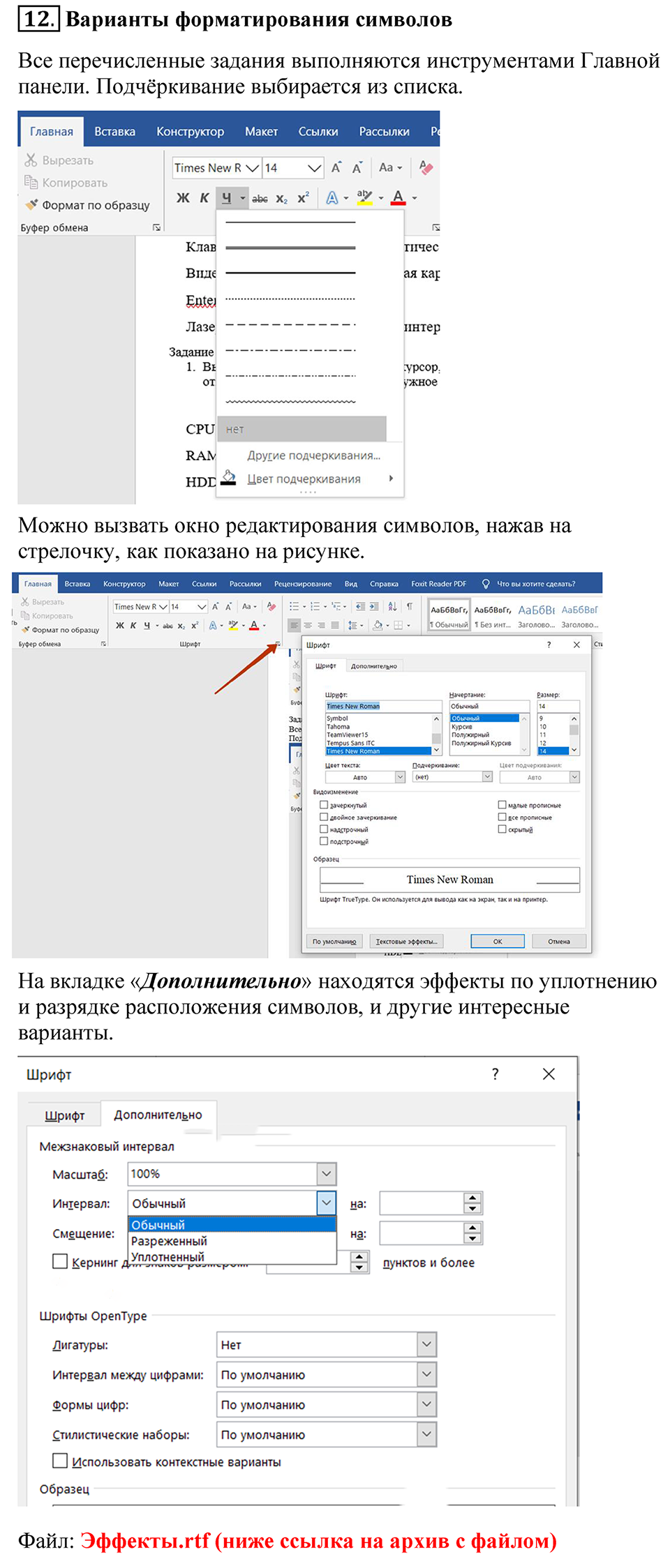Click the paragraph mark (¶) icon
Image resolution: width=670 pixels, height=1568 pixels.
(x=410, y=606)
